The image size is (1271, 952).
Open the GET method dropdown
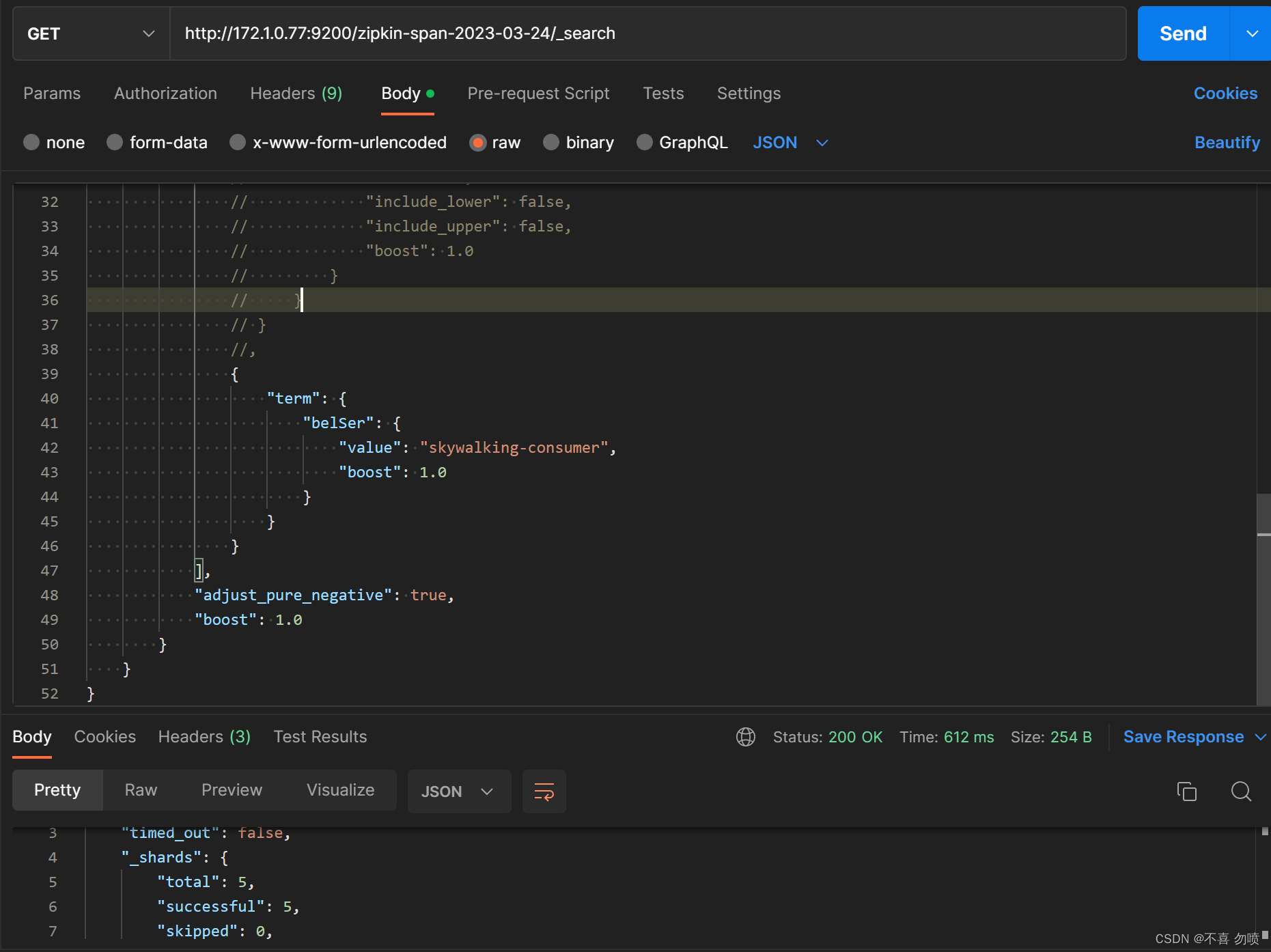coord(92,33)
